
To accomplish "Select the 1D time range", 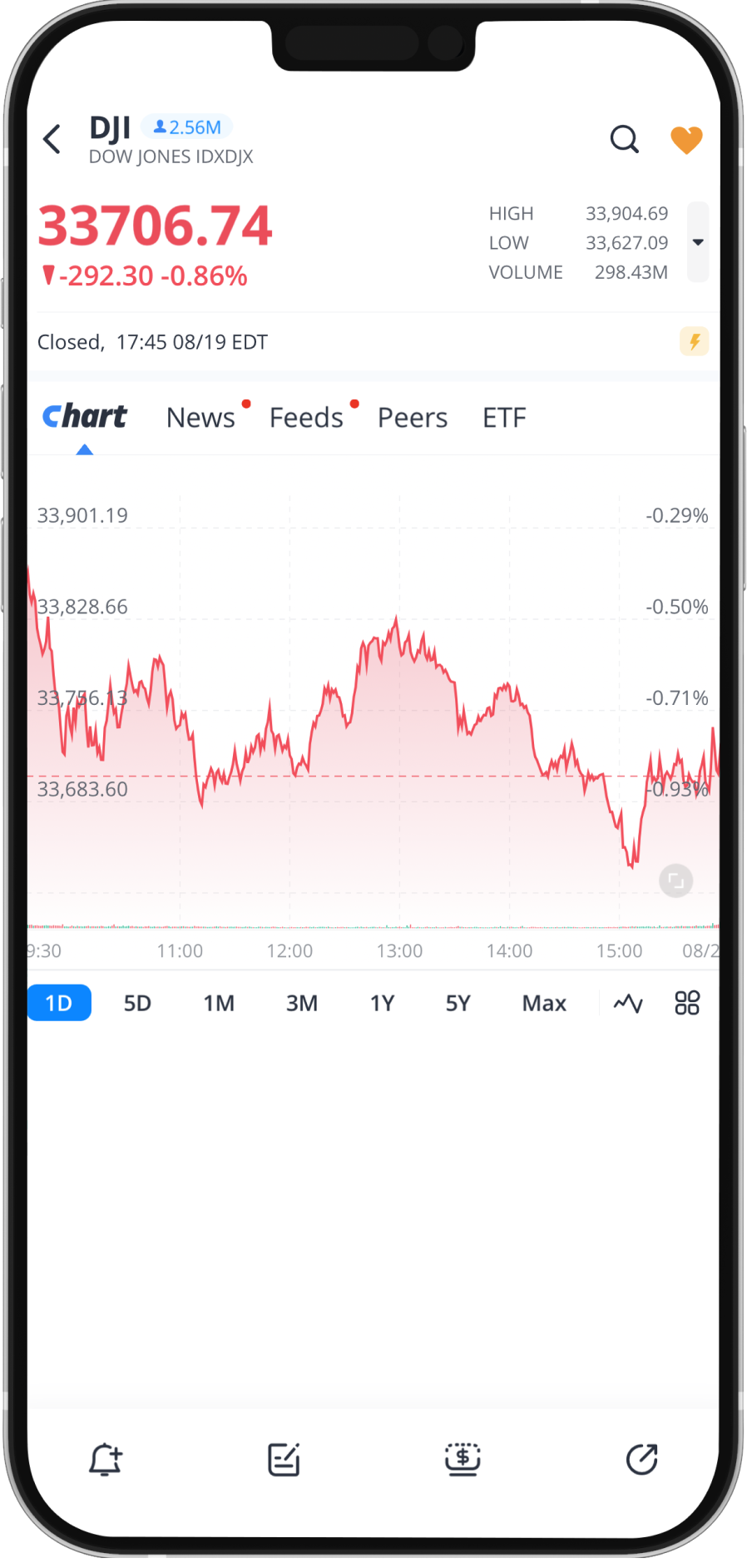I will pos(59,1003).
